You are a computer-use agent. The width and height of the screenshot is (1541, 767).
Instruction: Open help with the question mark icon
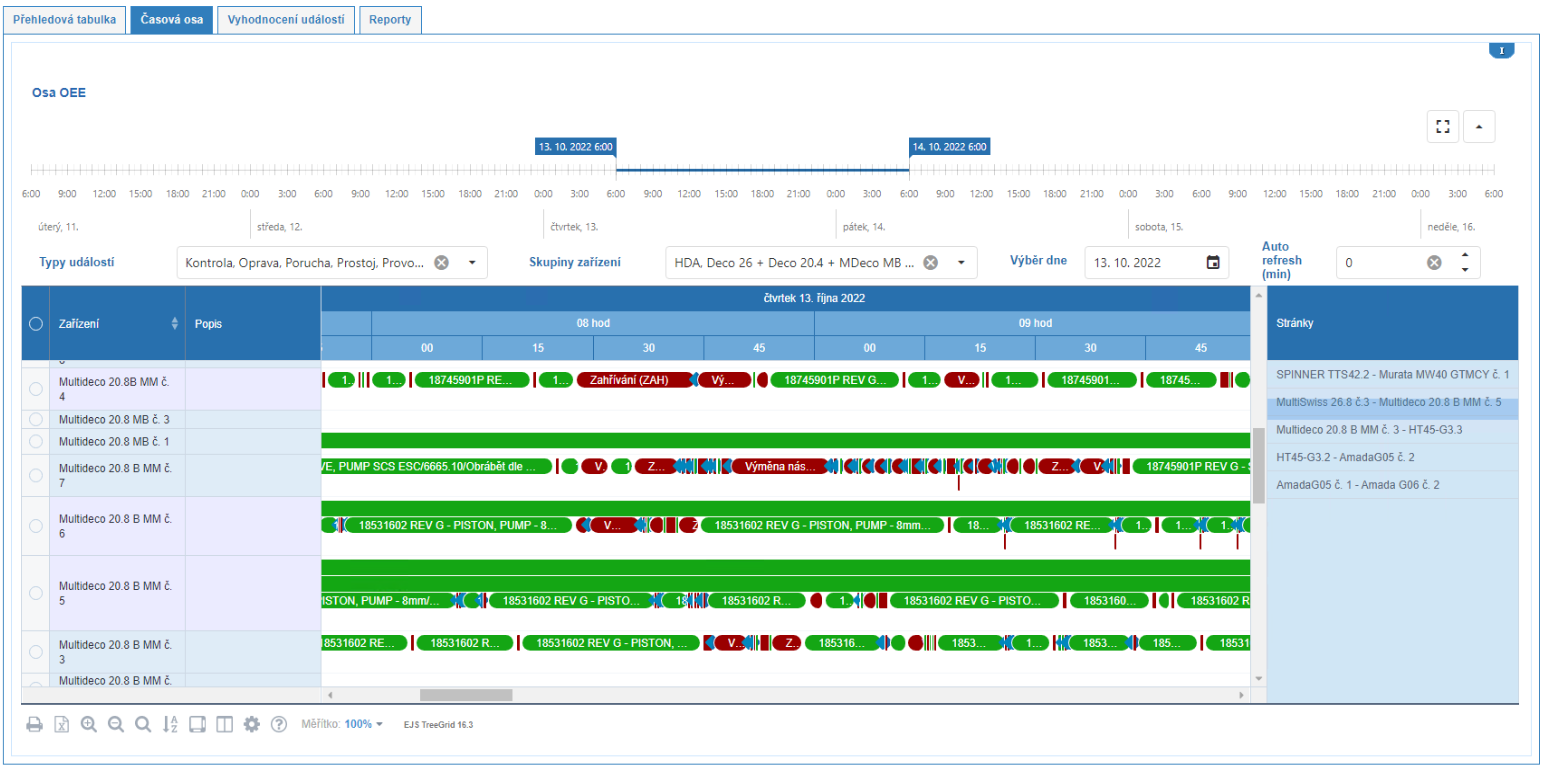279,724
